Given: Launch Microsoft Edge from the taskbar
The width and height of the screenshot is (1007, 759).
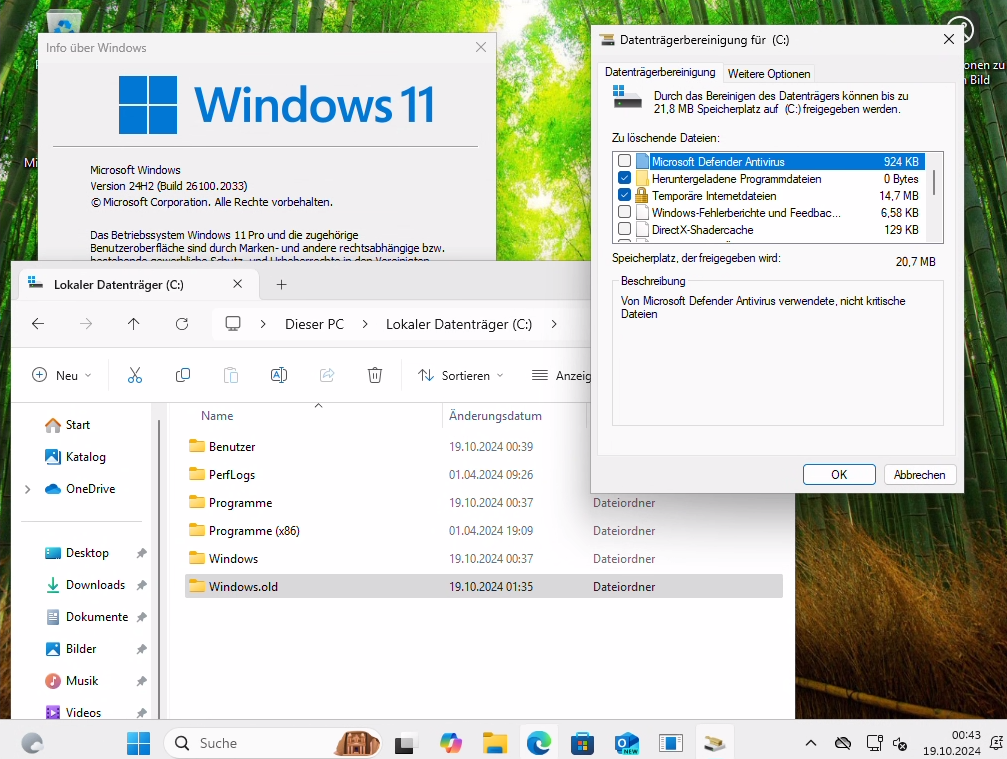Looking at the screenshot, I should 539,743.
